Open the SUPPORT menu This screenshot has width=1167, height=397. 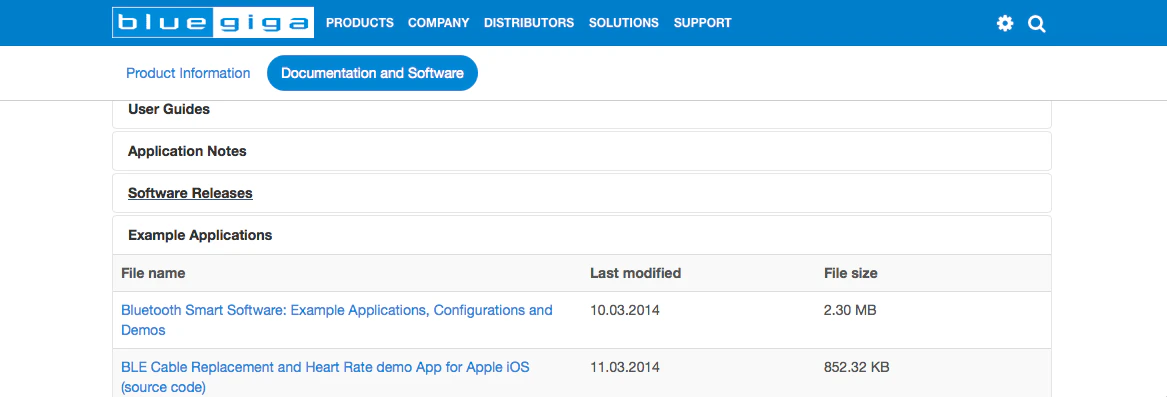coord(703,23)
